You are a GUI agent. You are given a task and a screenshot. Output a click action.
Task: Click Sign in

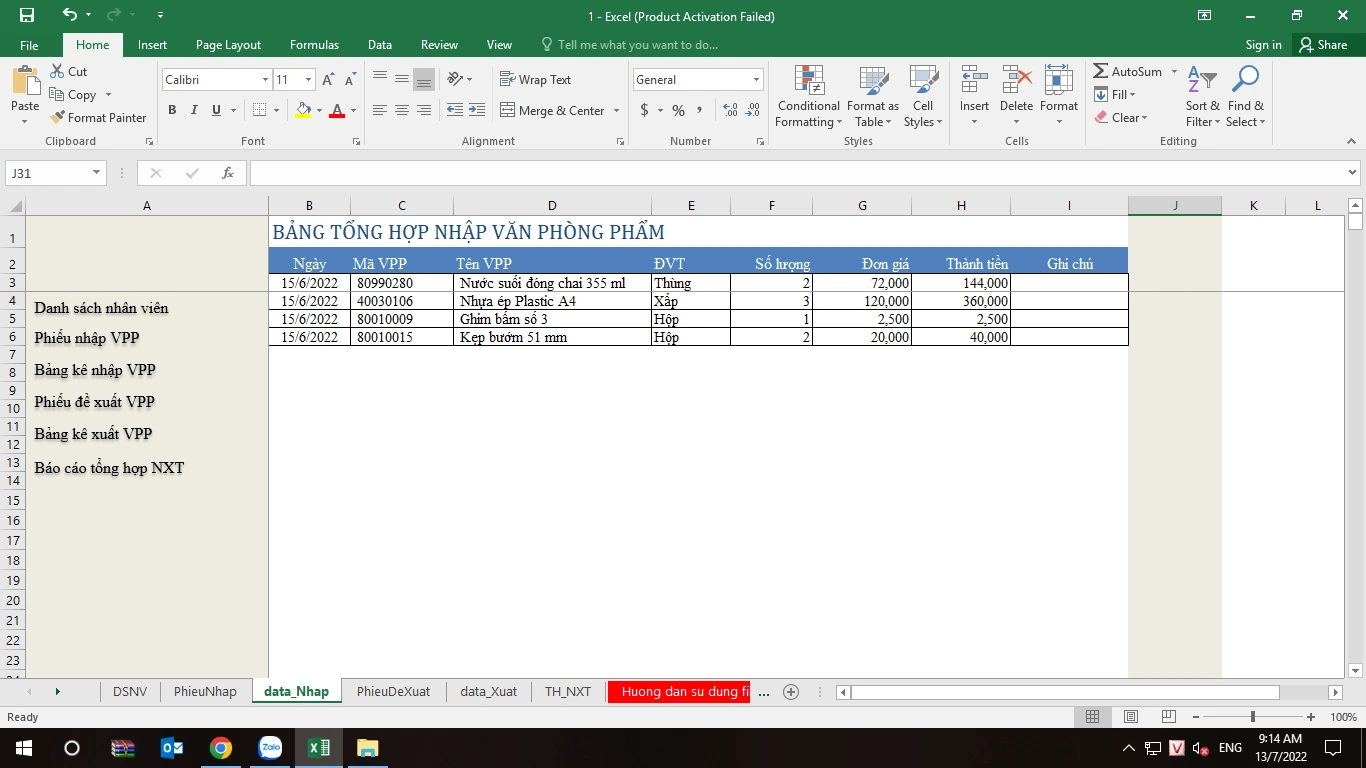[1263, 45]
